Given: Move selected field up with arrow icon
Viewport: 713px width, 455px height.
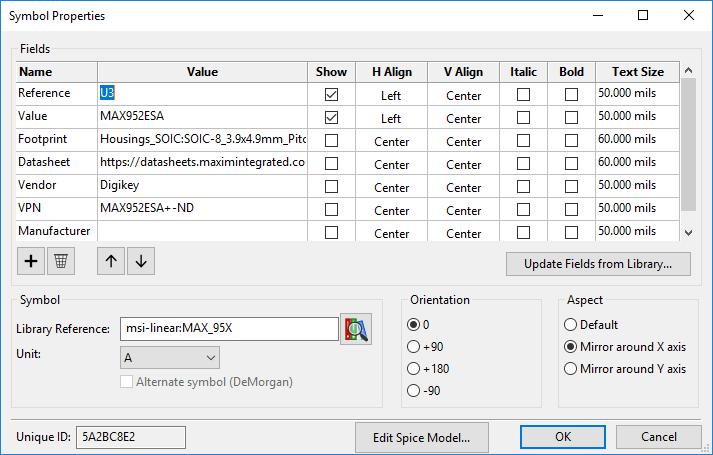Looking at the screenshot, I should pyautogui.click(x=110, y=261).
